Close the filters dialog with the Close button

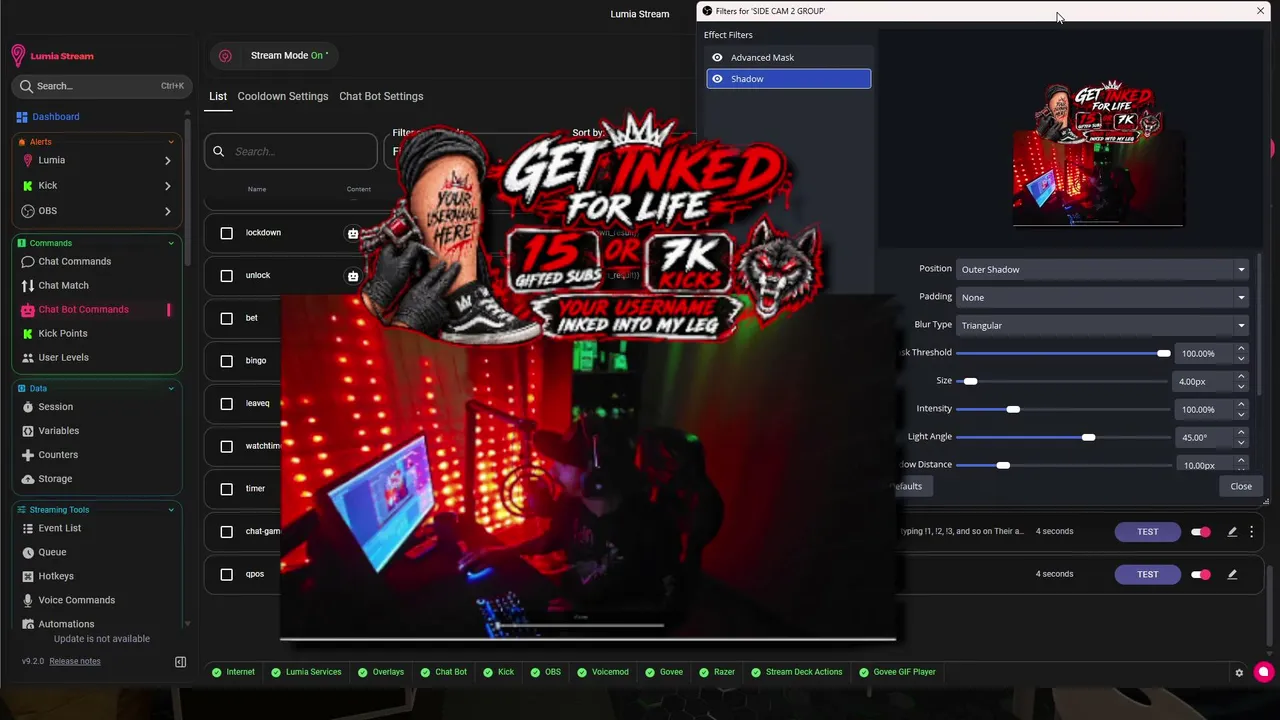[x=1241, y=486]
